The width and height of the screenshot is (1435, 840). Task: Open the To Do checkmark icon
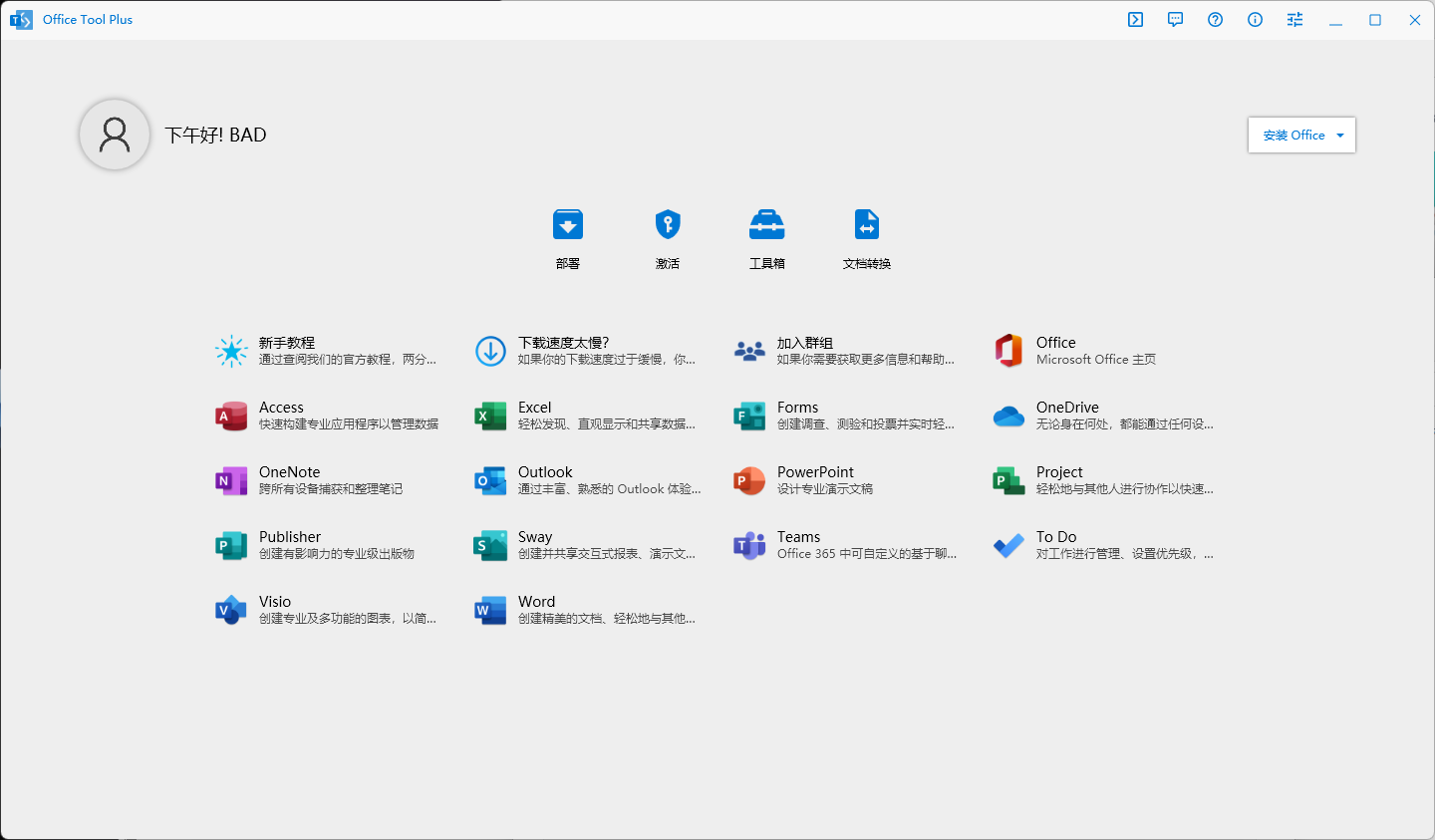click(x=1008, y=545)
